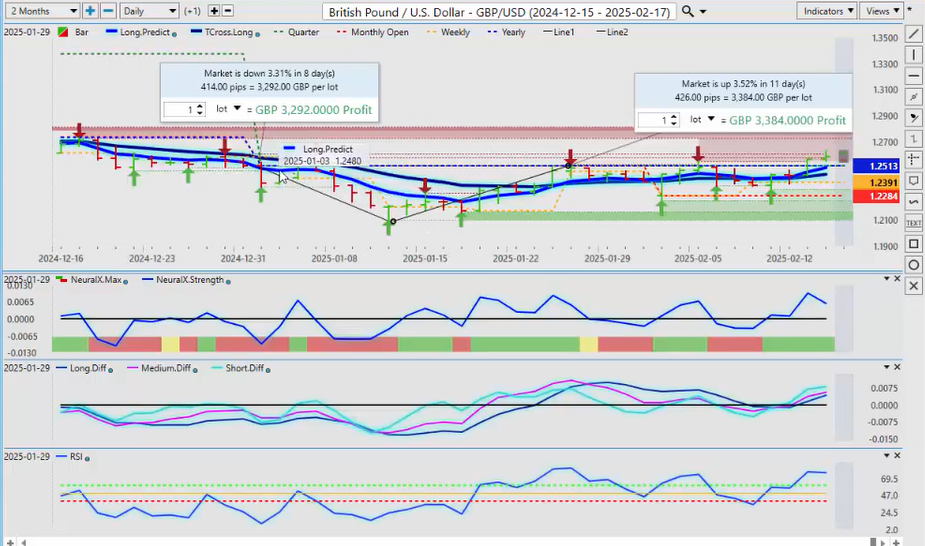The image size is (925, 546).
Task: Open the Daily interval dropdown
Action: click(149, 11)
